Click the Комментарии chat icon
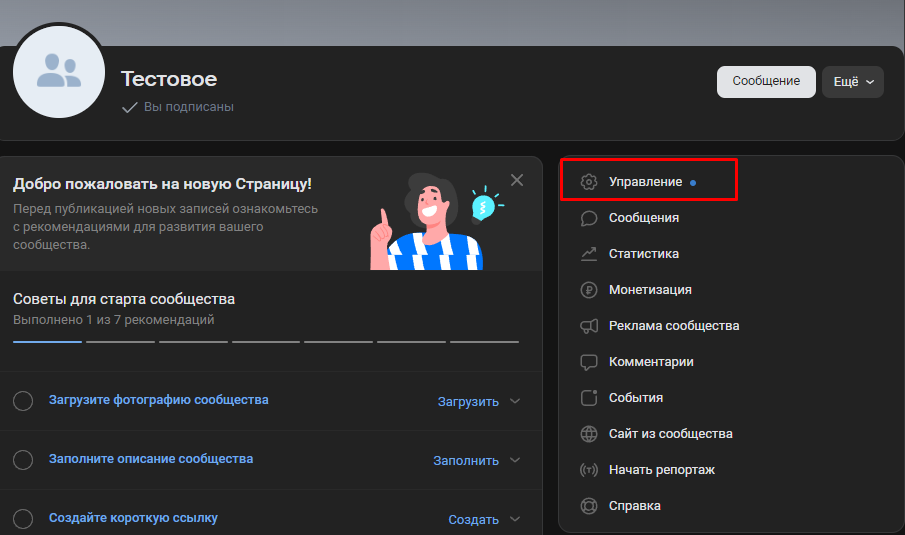This screenshot has height=535, width=905. coord(589,362)
